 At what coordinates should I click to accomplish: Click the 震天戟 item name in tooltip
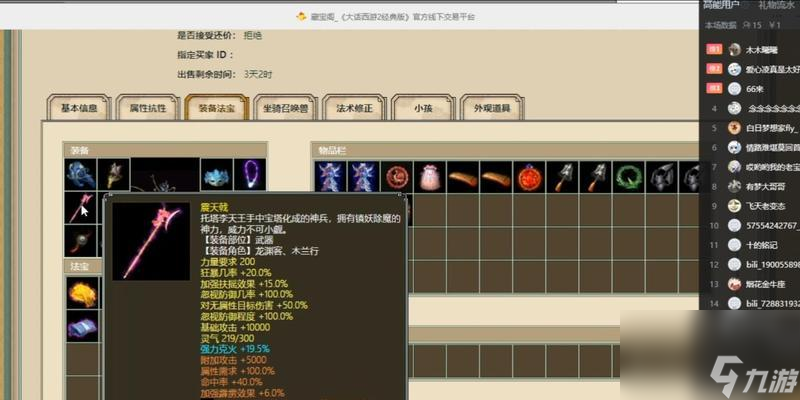[x=214, y=207]
